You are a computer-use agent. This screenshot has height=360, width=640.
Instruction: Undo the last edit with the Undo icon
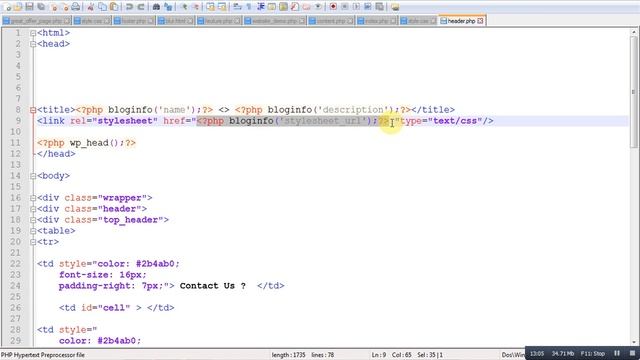pos(129,7)
